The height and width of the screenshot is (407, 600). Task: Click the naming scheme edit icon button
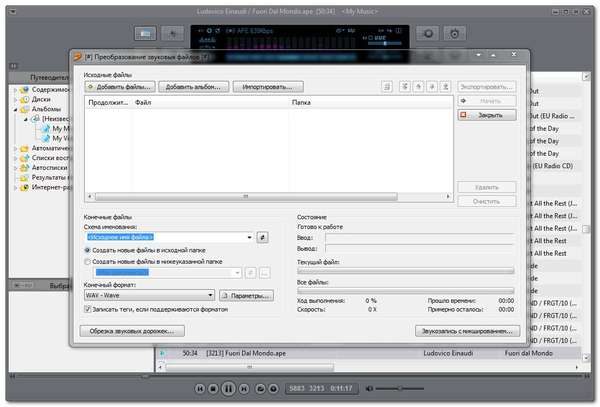263,237
